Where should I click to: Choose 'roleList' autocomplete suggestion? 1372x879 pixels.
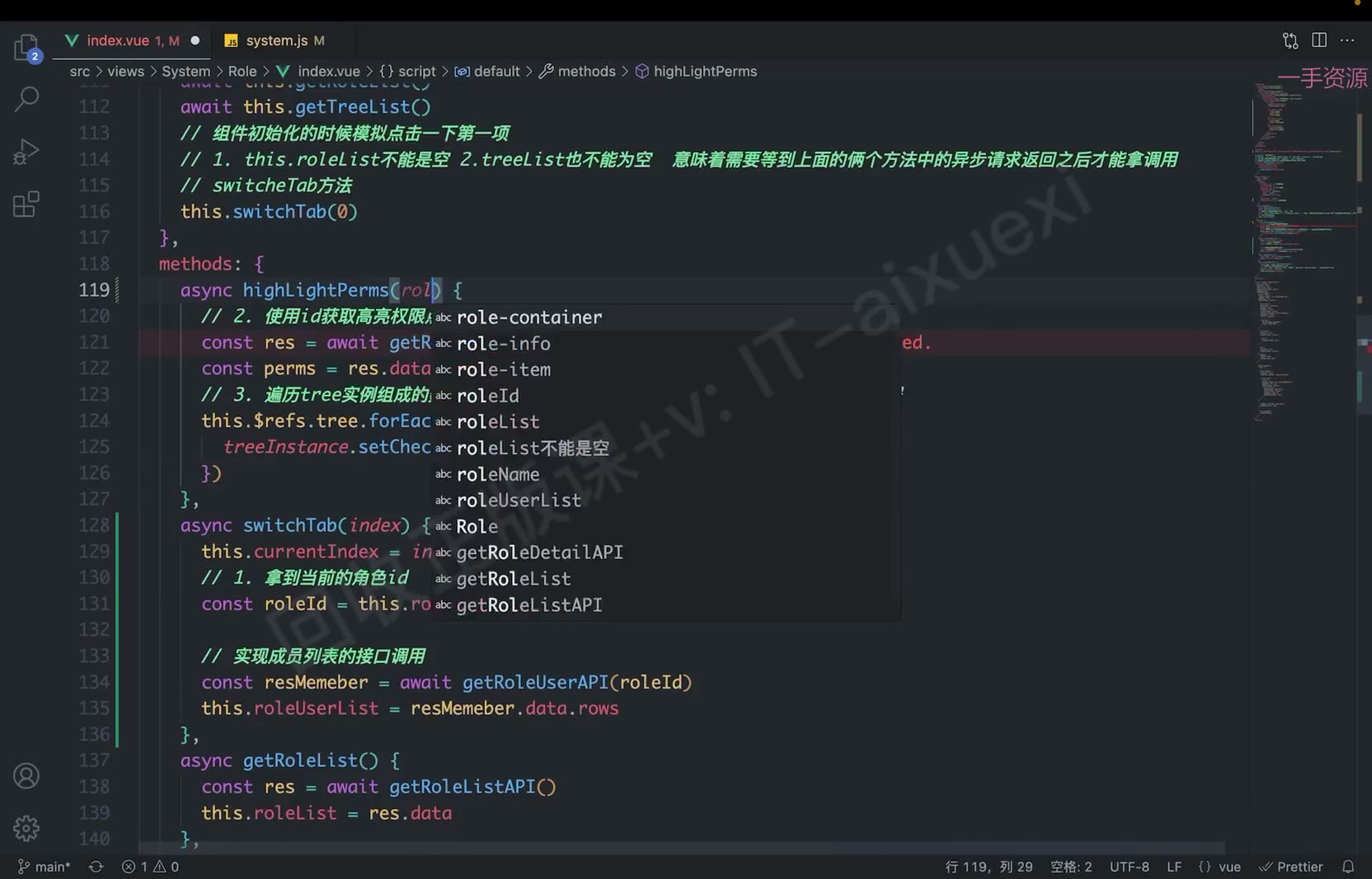click(666, 422)
